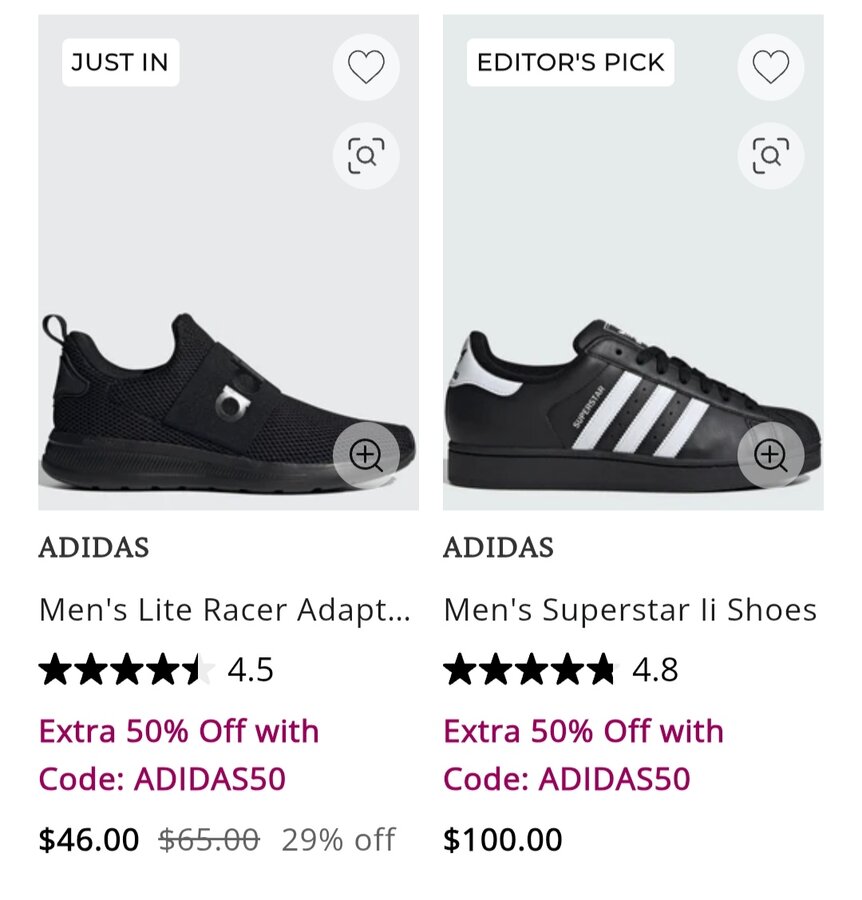Screen dimensions: 862x900
Task: Zoom into the Superstar II image
Action: (x=770, y=456)
